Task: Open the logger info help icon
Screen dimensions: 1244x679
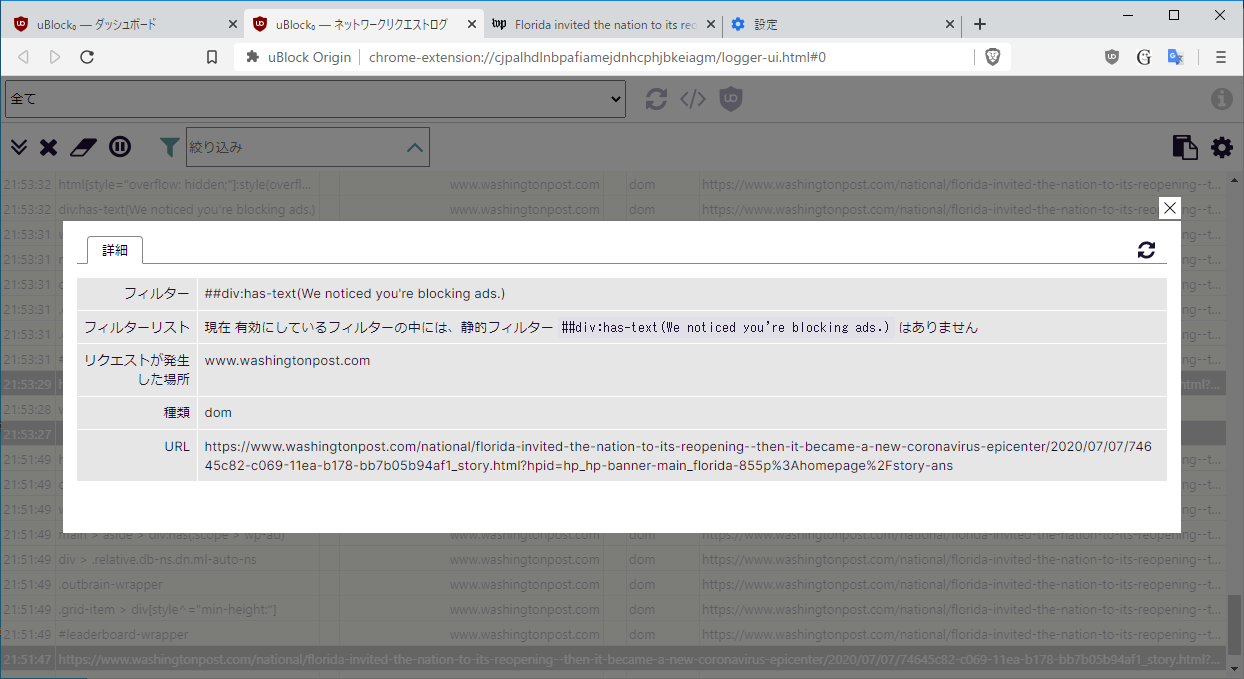Action: coord(1221,99)
